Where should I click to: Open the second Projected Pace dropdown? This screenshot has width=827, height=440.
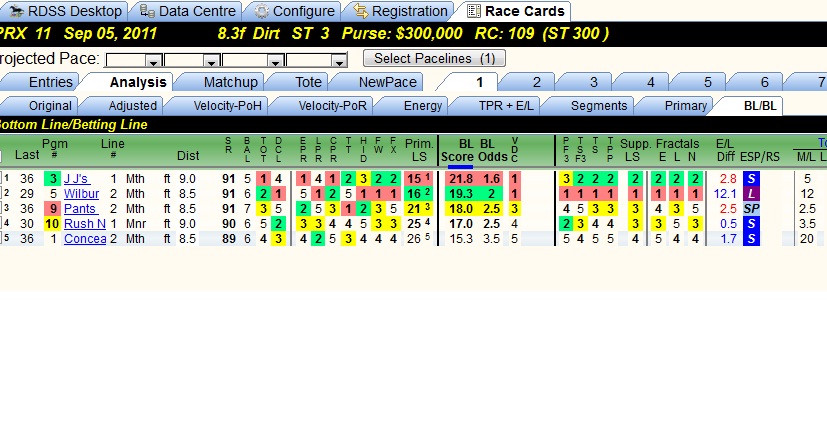pos(211,61)
